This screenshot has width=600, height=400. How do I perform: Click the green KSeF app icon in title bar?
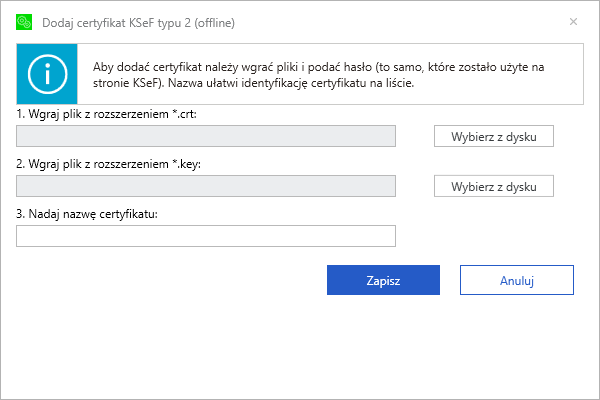tap(24, 21)
